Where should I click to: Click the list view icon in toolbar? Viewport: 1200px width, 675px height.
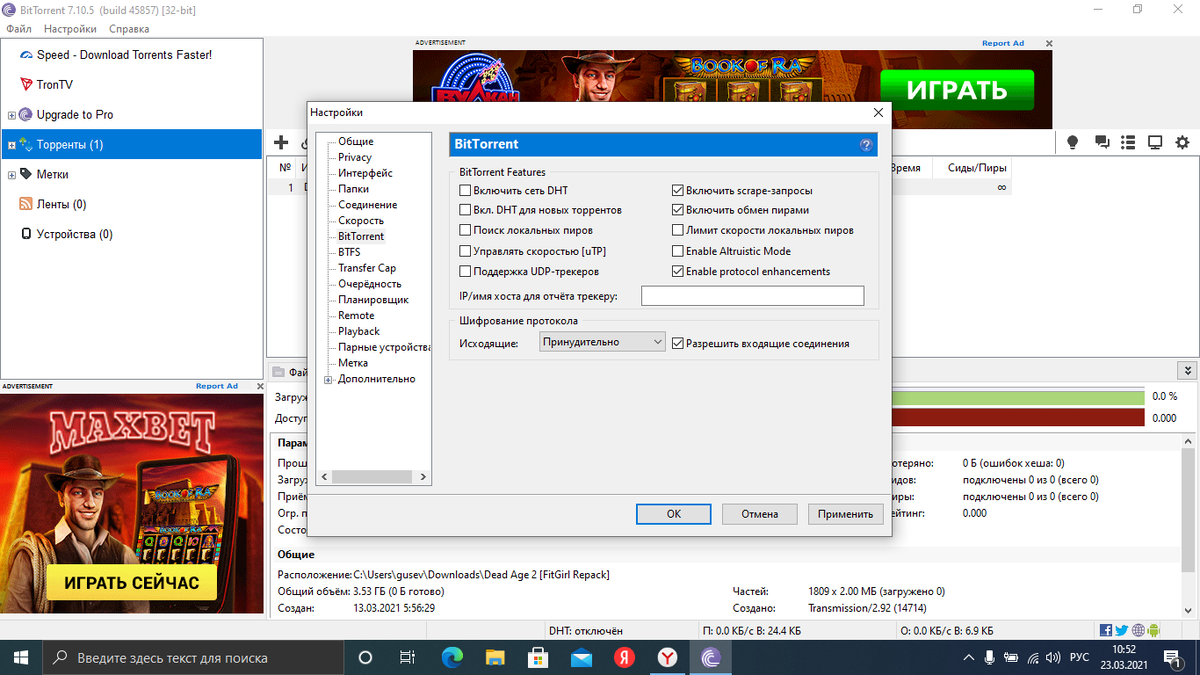point(1129,143)
